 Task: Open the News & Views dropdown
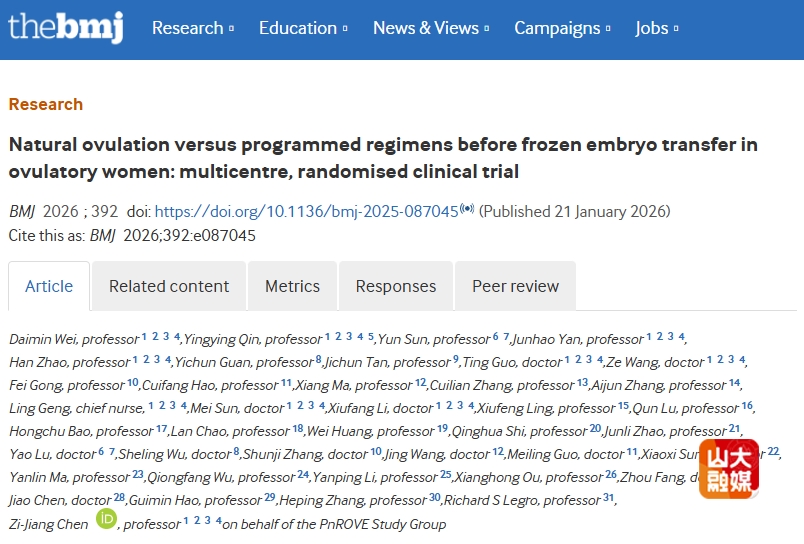[431, 28]
